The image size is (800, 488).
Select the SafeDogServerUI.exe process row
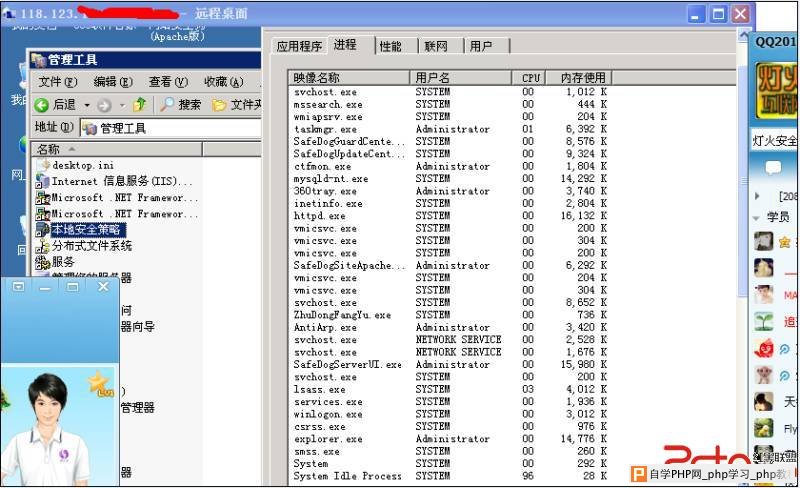[450, 364]
